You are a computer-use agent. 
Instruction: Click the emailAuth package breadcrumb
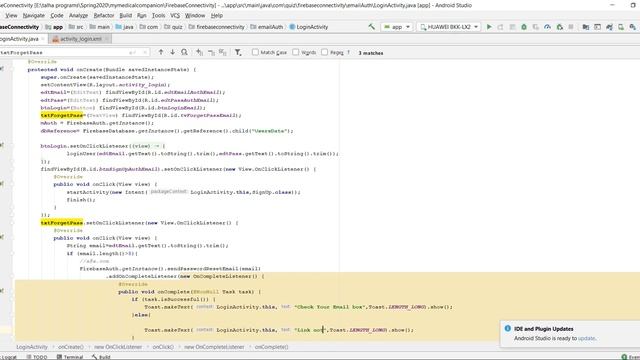tap(267, 27)
